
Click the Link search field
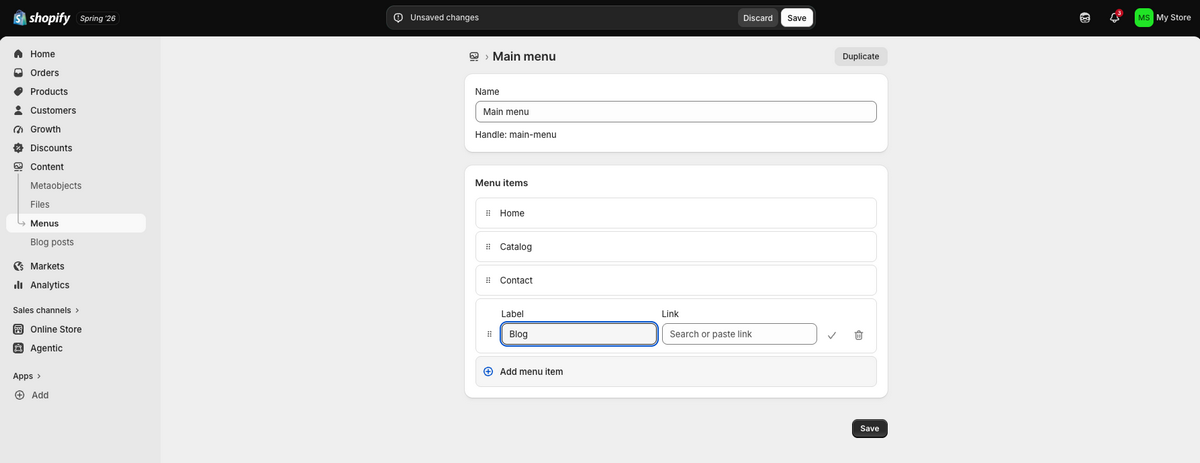739,334
